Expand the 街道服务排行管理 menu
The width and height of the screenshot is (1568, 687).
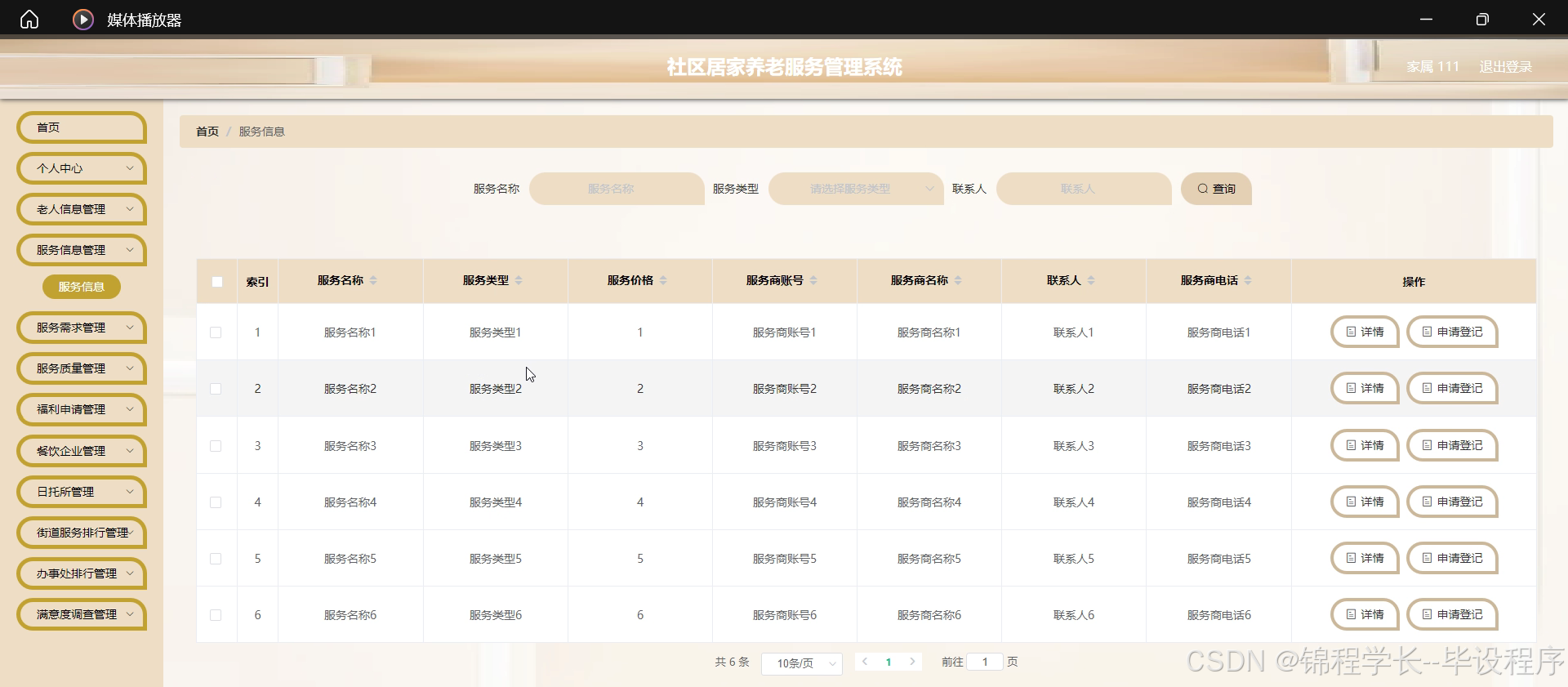[x=82, y=533]
